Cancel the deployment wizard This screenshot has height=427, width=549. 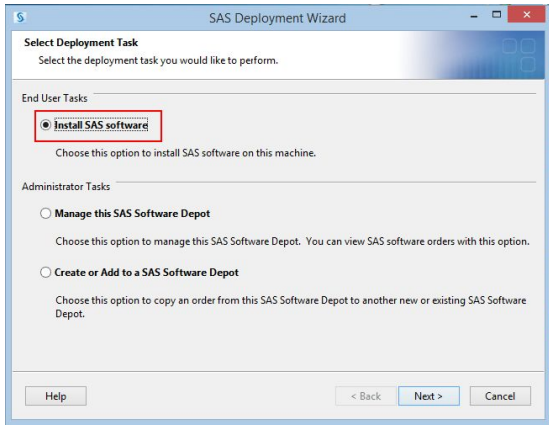(x=500, y=396)
